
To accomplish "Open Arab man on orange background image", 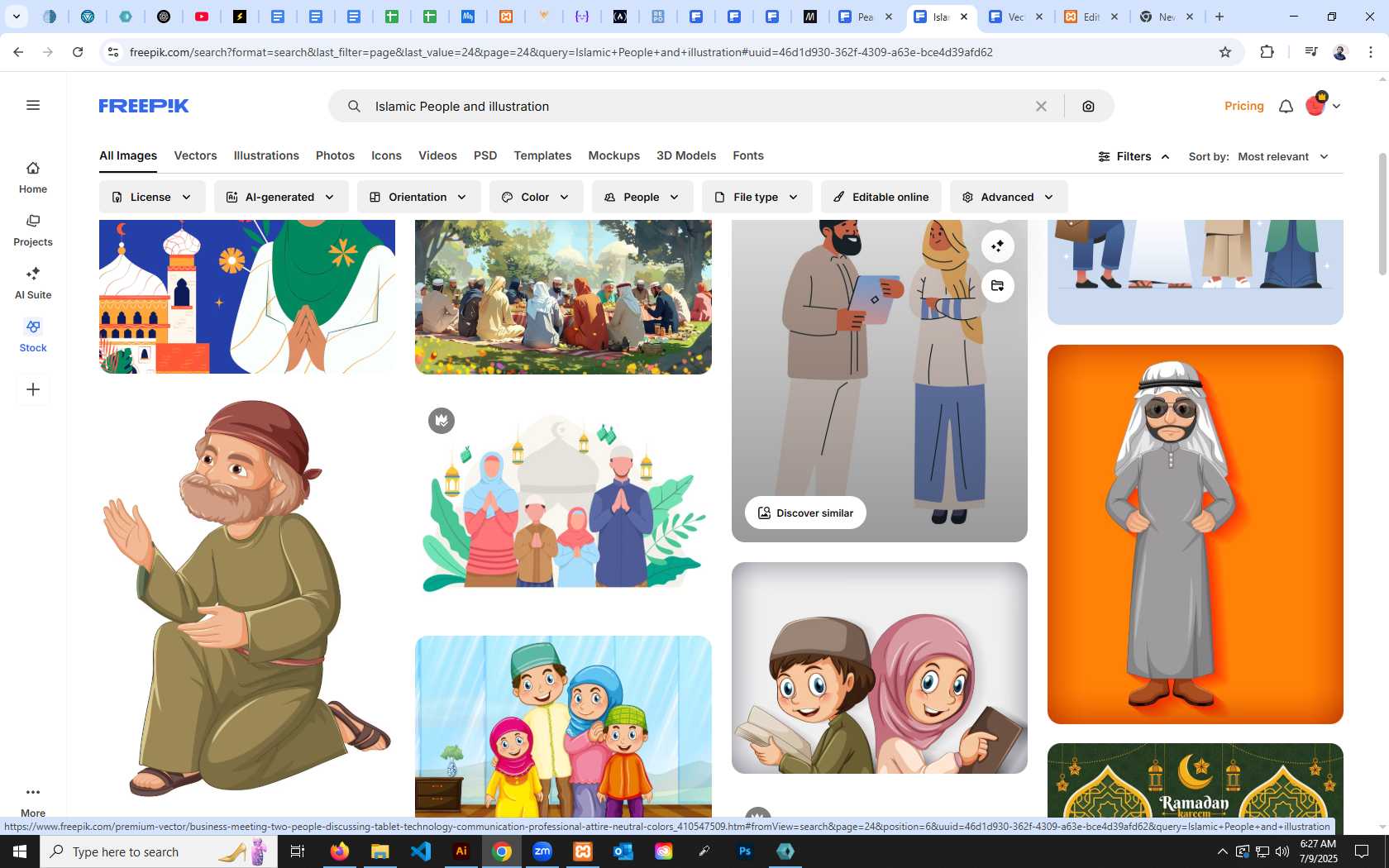I will pyautogui.click(x=1196, y=534).
